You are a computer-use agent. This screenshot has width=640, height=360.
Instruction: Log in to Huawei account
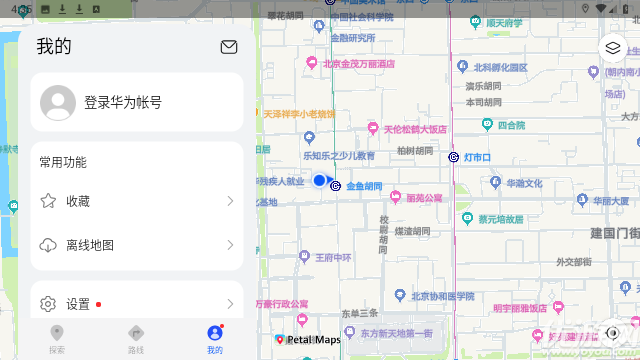click(137, 102)
